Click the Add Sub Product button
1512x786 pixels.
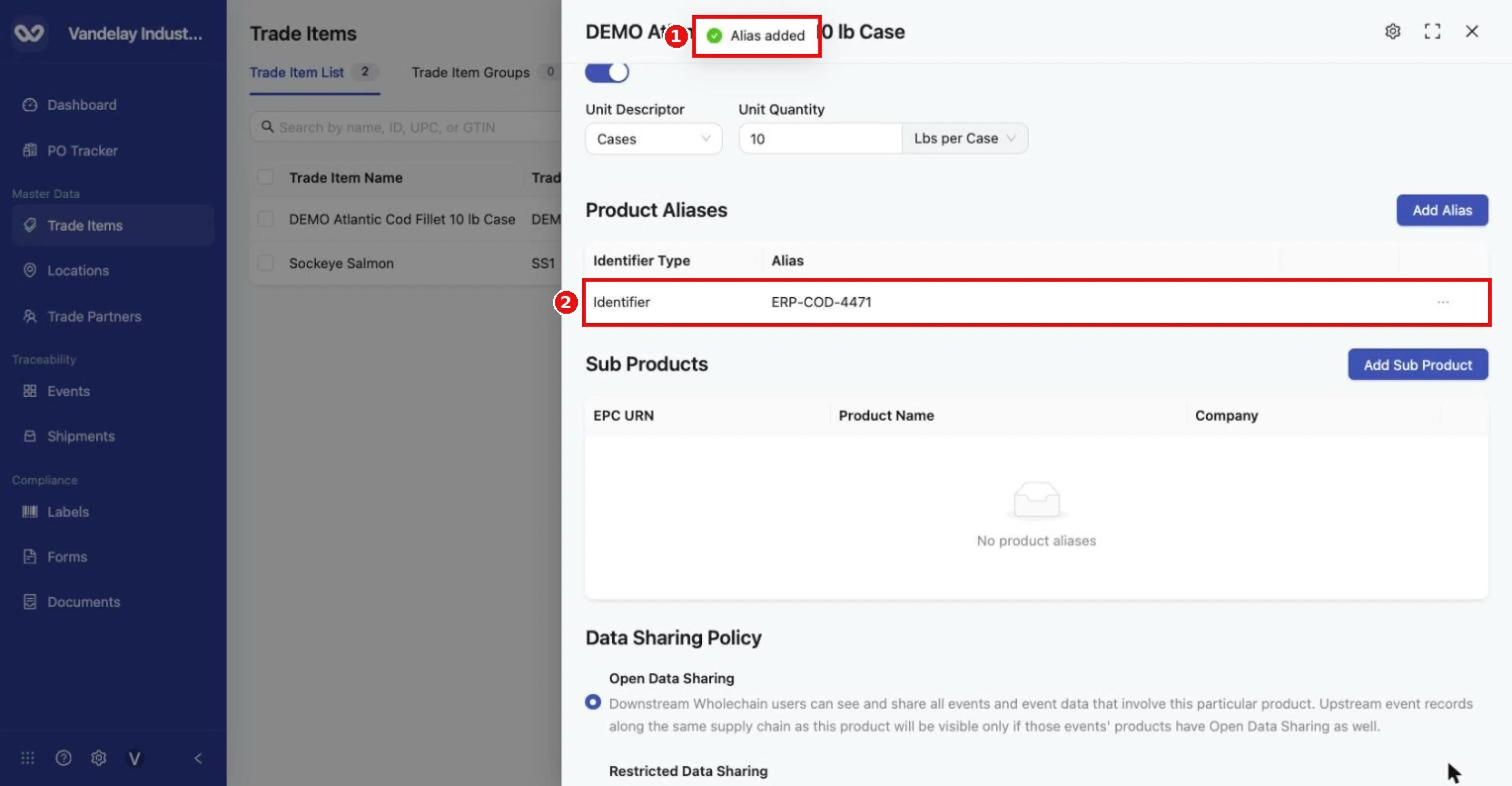[x=1417, y=365]
